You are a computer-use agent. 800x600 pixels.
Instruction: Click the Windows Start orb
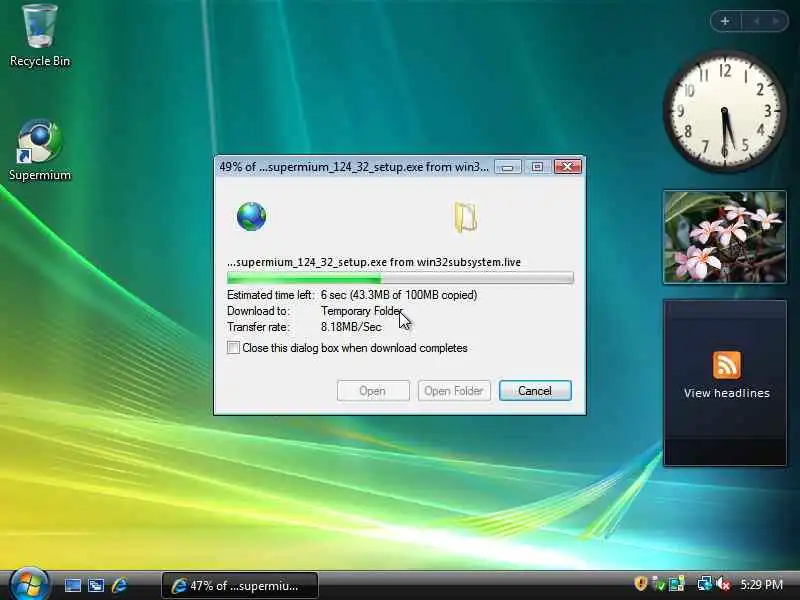(x=29, y=584)
